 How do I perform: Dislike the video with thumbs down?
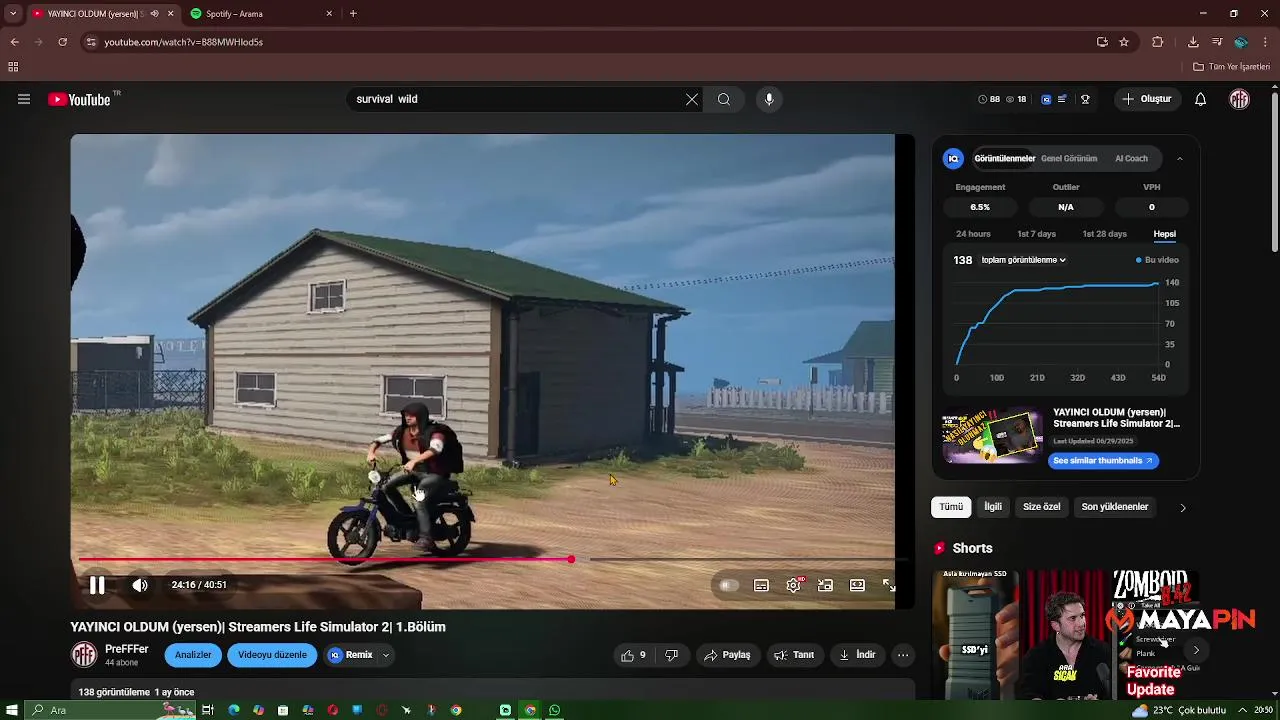point(672,655)
